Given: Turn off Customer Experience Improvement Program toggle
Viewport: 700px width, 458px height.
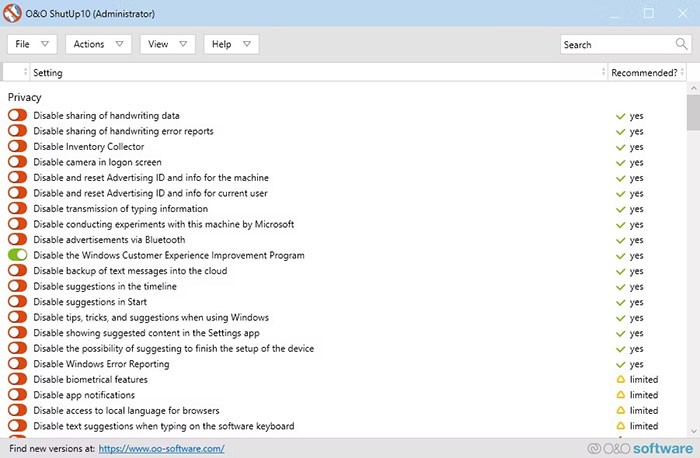Looking at the screenshot, I should click(17, 255).
